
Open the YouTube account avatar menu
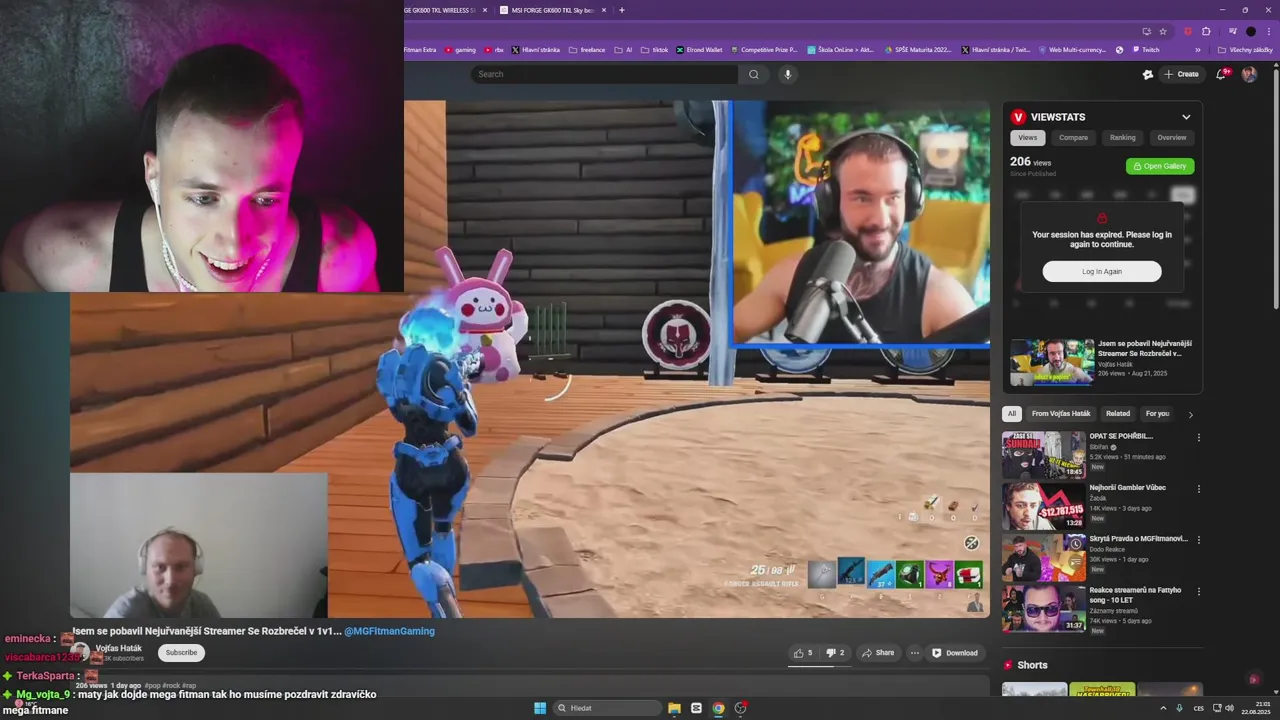tap(1249, 74)
